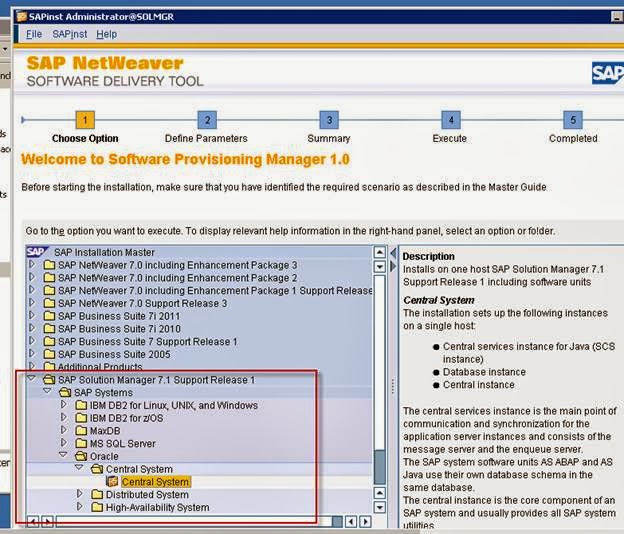Click tree vertical scrollbar thumb

tap(380, 467)
